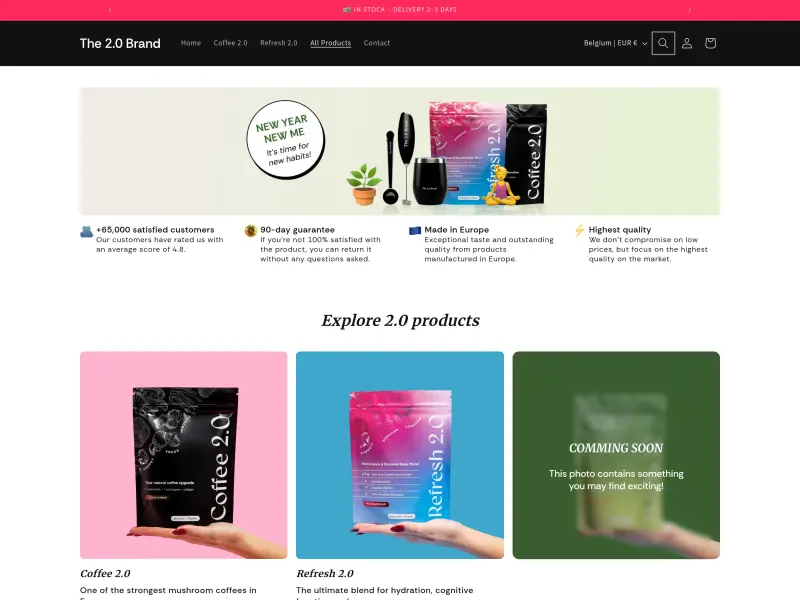The width and height of the screenshot is (800, 600).
Task: Click the lightning bolt quality icon
Action: pos(579,231)
